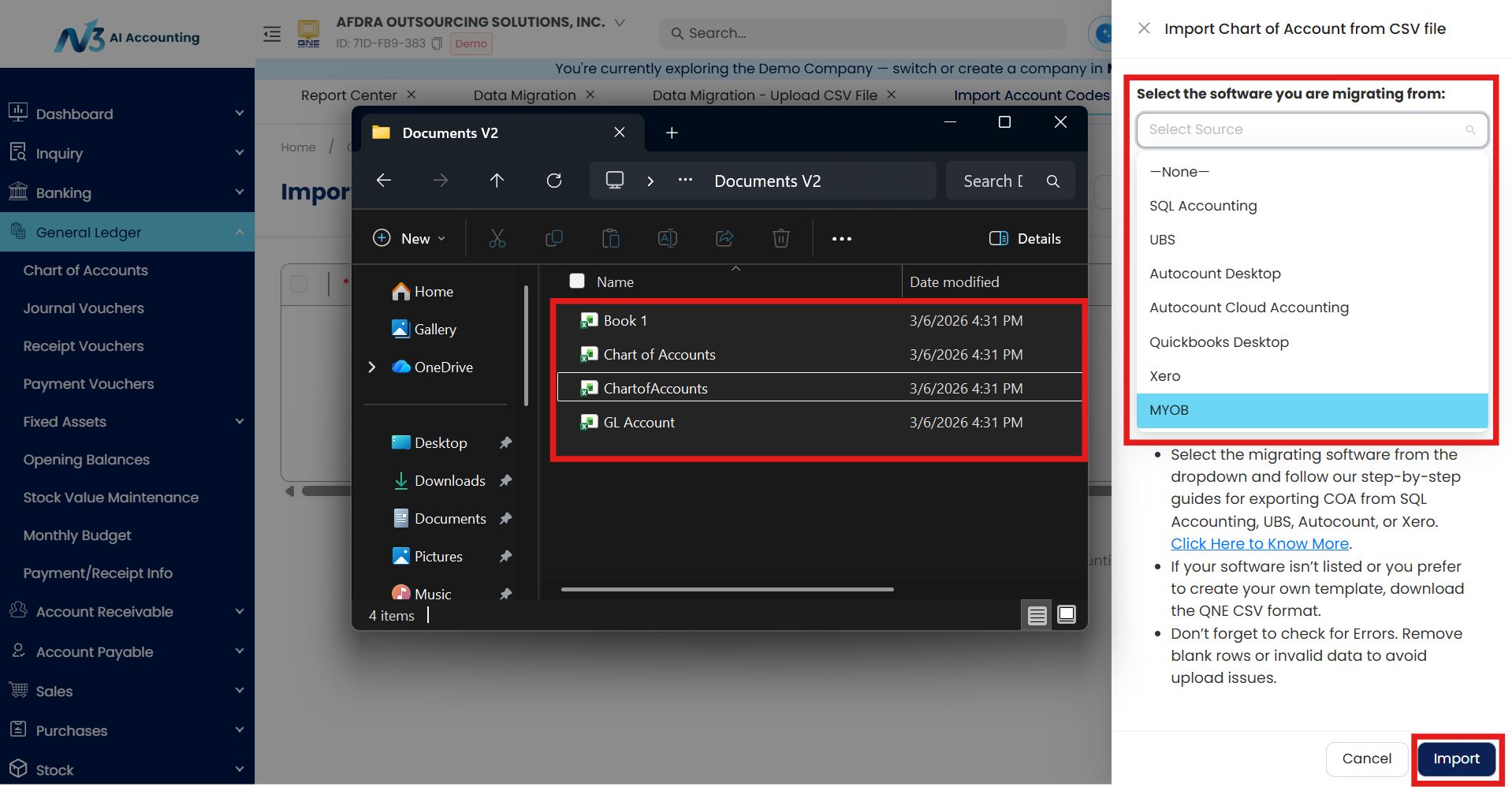Expand the Purchases sidebar section
This screenshot has height=787, width=1512.
[240, 730]
